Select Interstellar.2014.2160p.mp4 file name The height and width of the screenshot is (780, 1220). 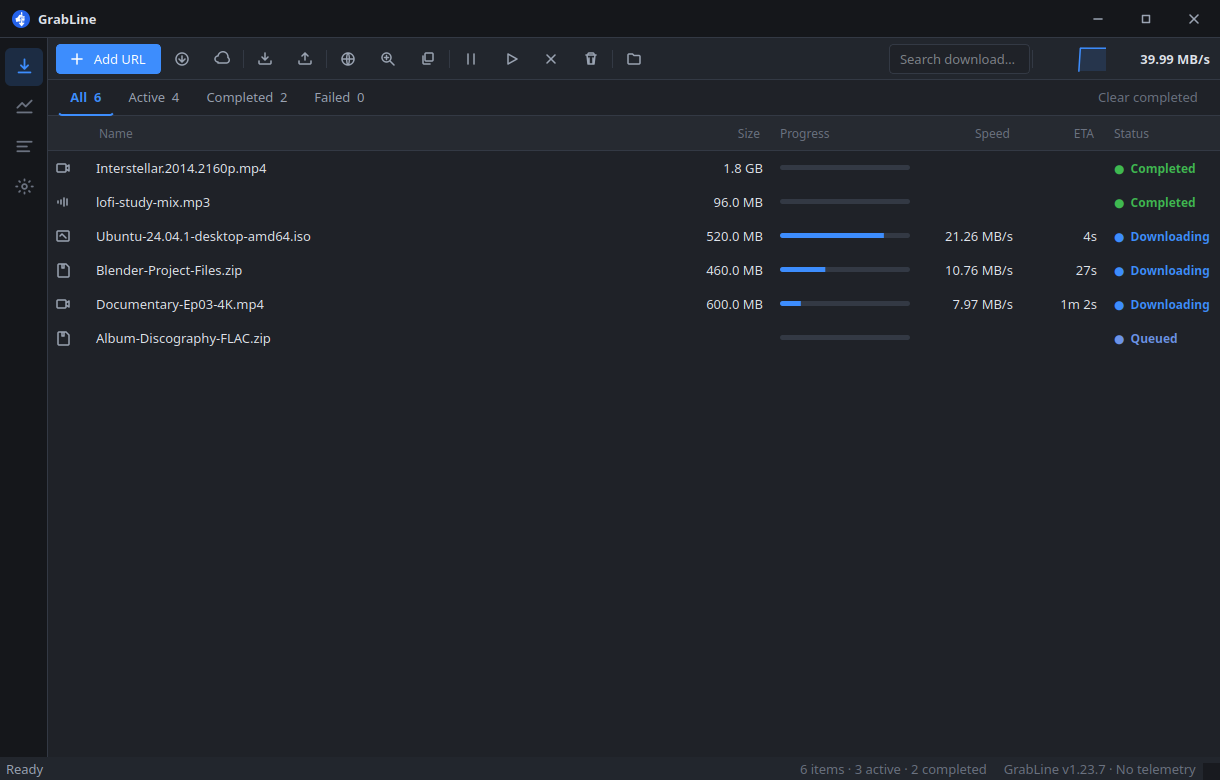point(181,169)
